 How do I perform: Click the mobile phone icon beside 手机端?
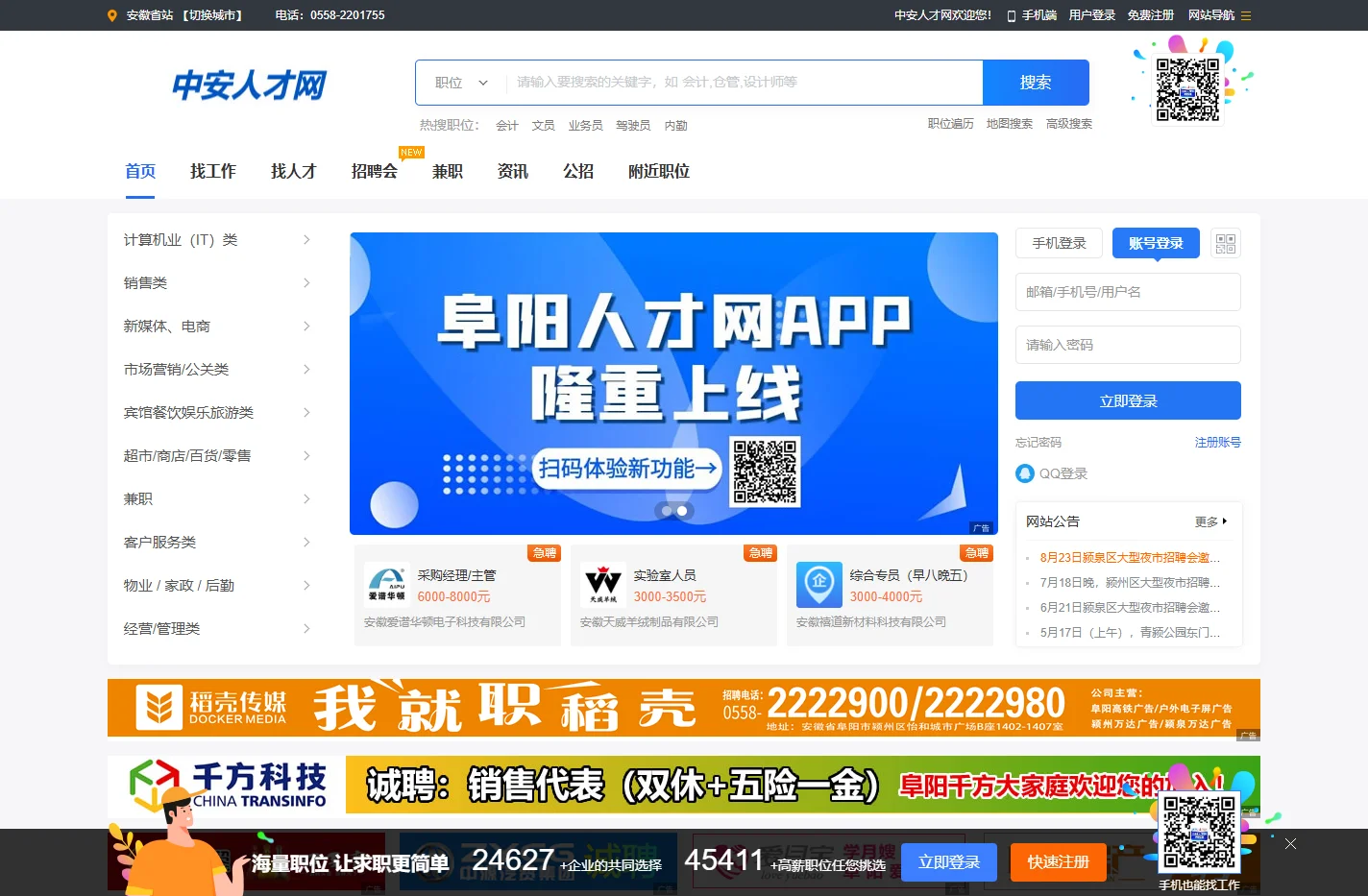tap(1012, 16)
